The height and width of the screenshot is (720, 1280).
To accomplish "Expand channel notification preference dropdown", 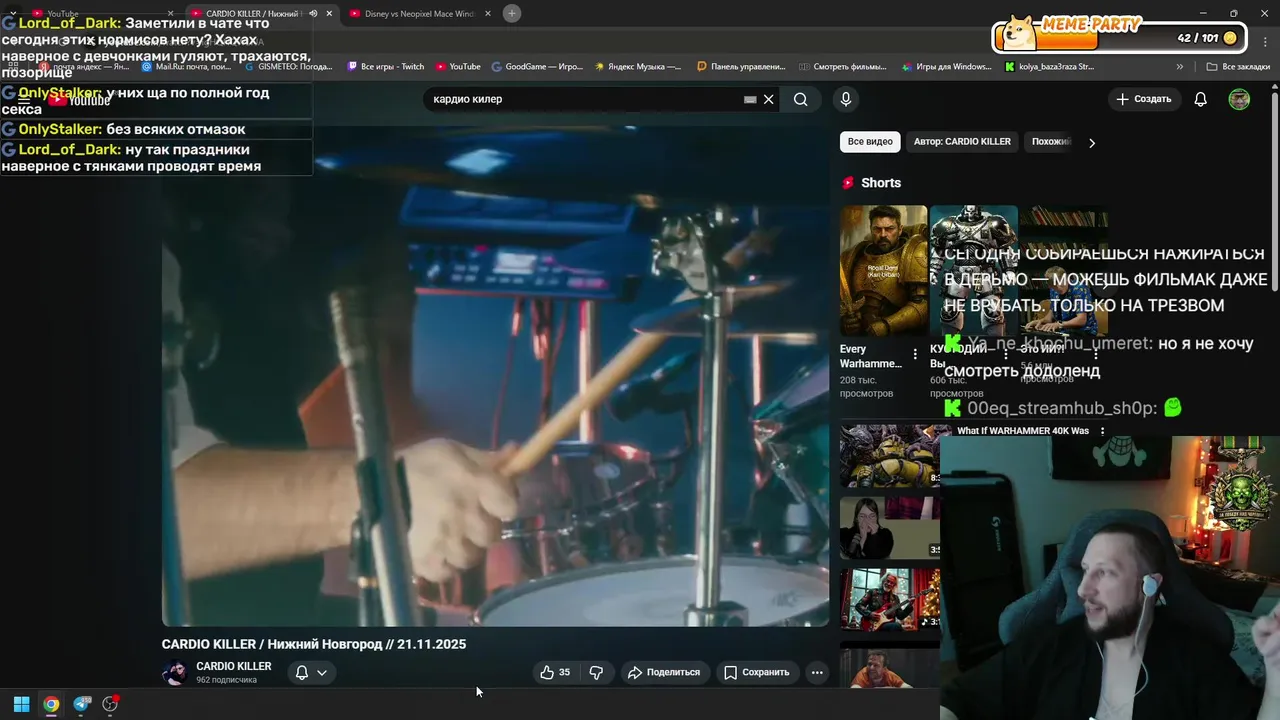I will (x=311, y=672).
